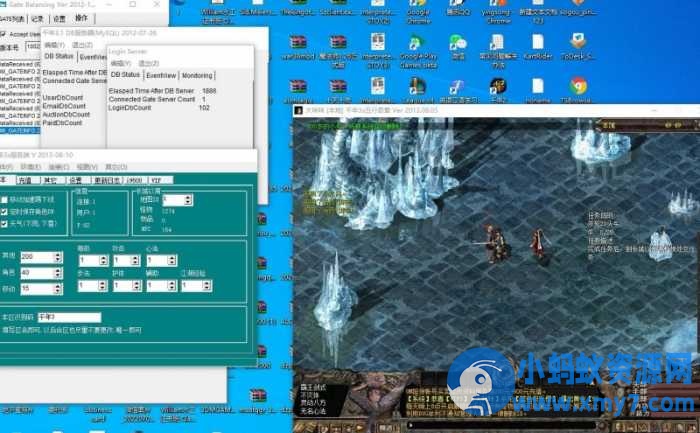Adjust the first spinner in upper multiplier row

coord(93,260)
